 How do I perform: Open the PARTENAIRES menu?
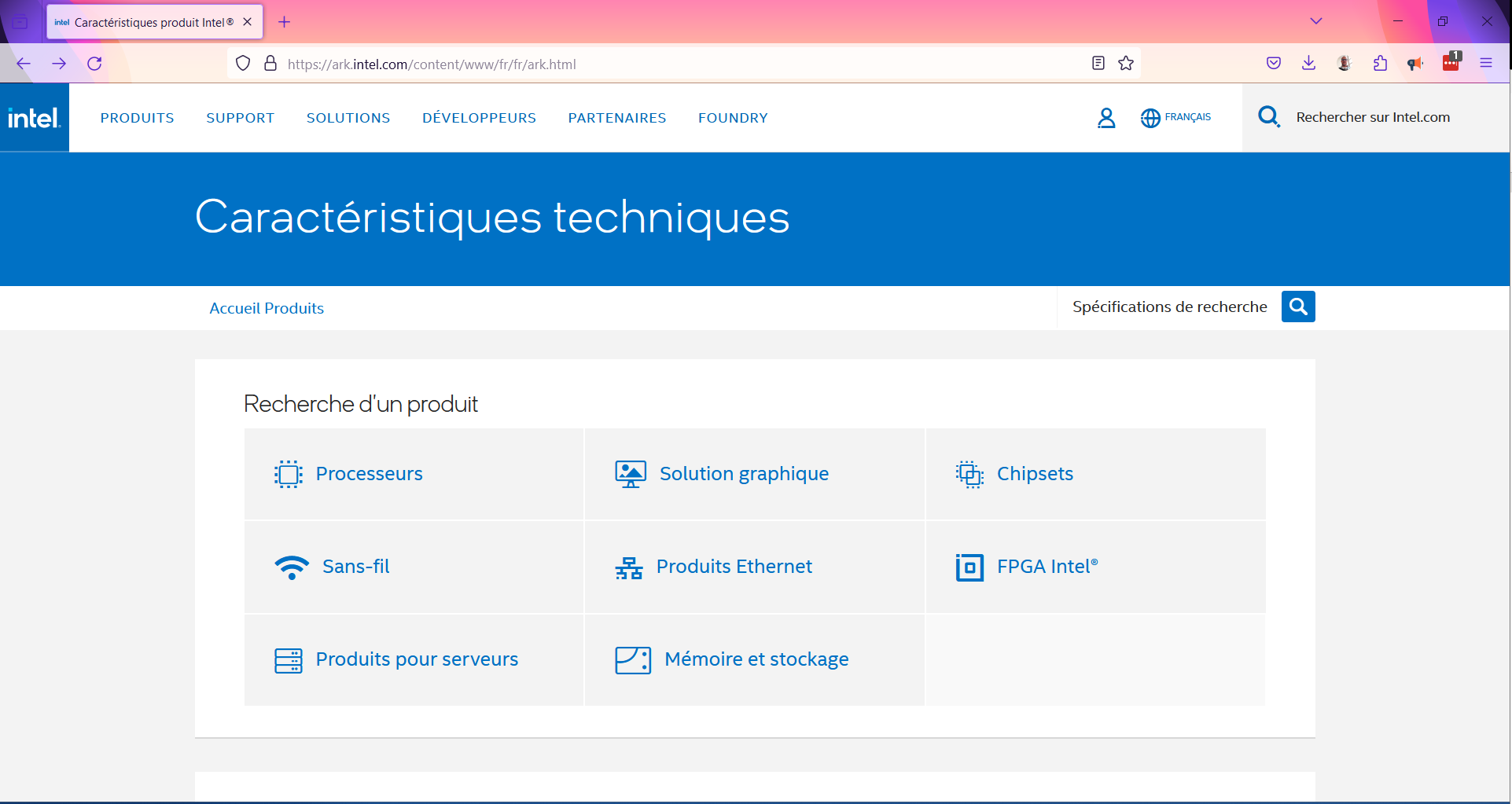click(617, 118)
